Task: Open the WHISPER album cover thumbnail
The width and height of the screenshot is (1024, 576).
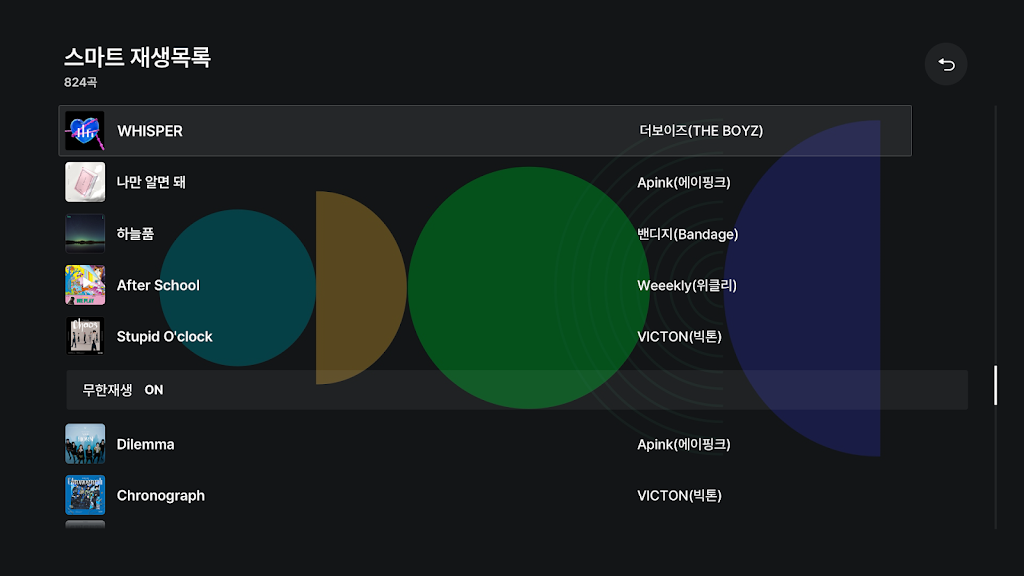Action: [x=84, y=131]
